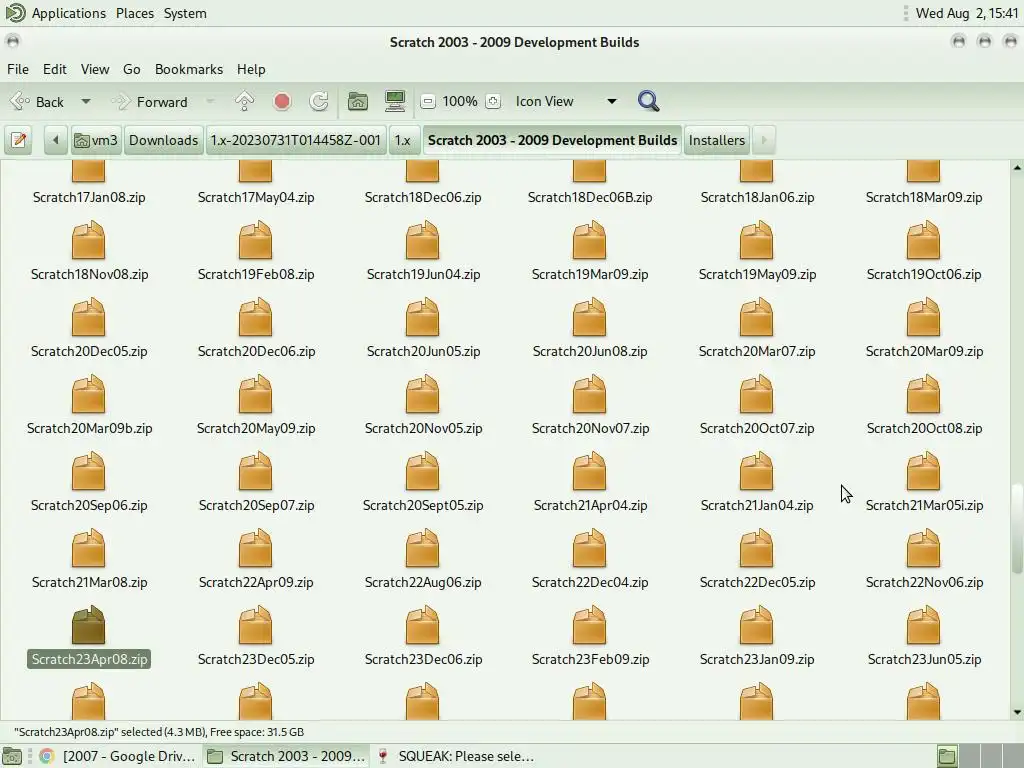The image size is (1024, 768).
Task: Click the red Stop loading icon
Action: click(282, 101)
